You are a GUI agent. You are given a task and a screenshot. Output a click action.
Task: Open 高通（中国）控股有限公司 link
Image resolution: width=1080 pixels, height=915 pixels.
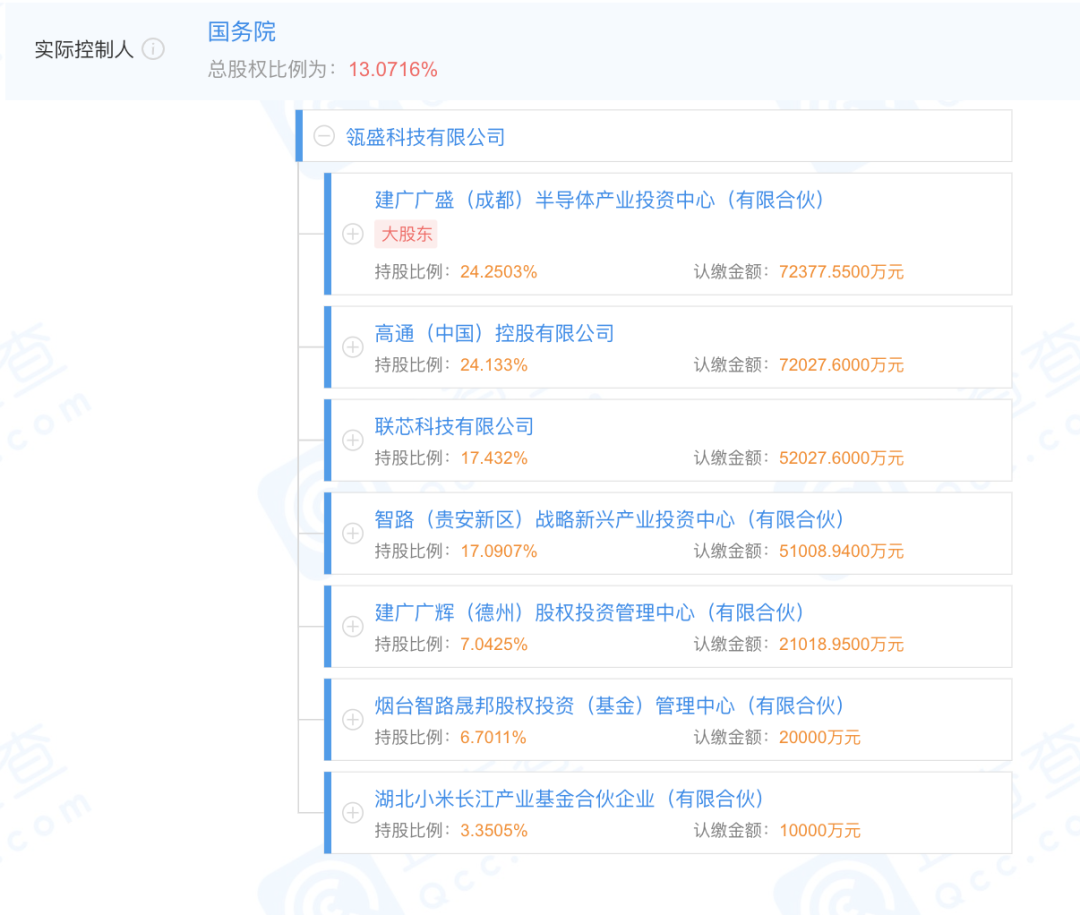494,333
